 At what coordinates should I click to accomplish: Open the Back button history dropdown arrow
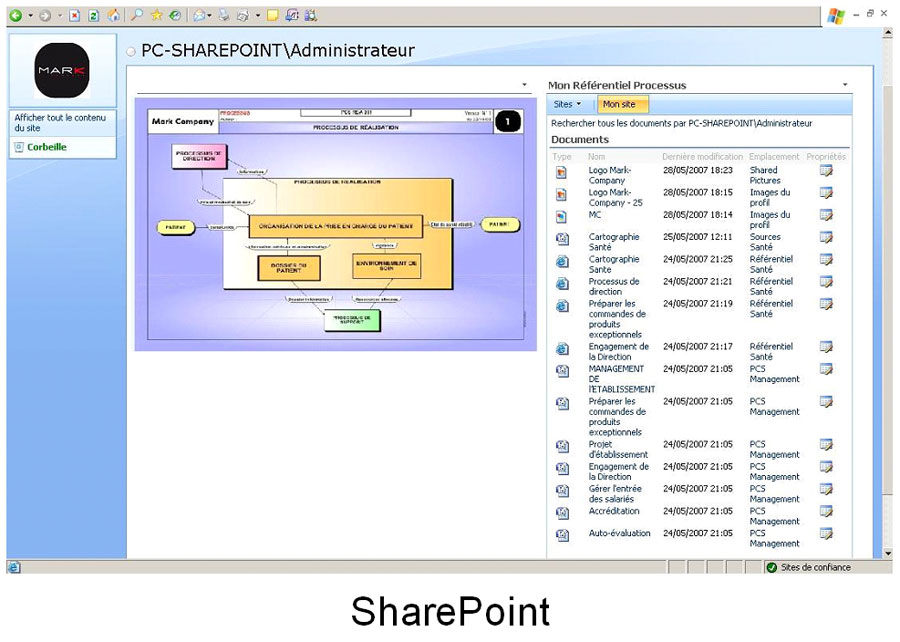click(x=30, y=15)
